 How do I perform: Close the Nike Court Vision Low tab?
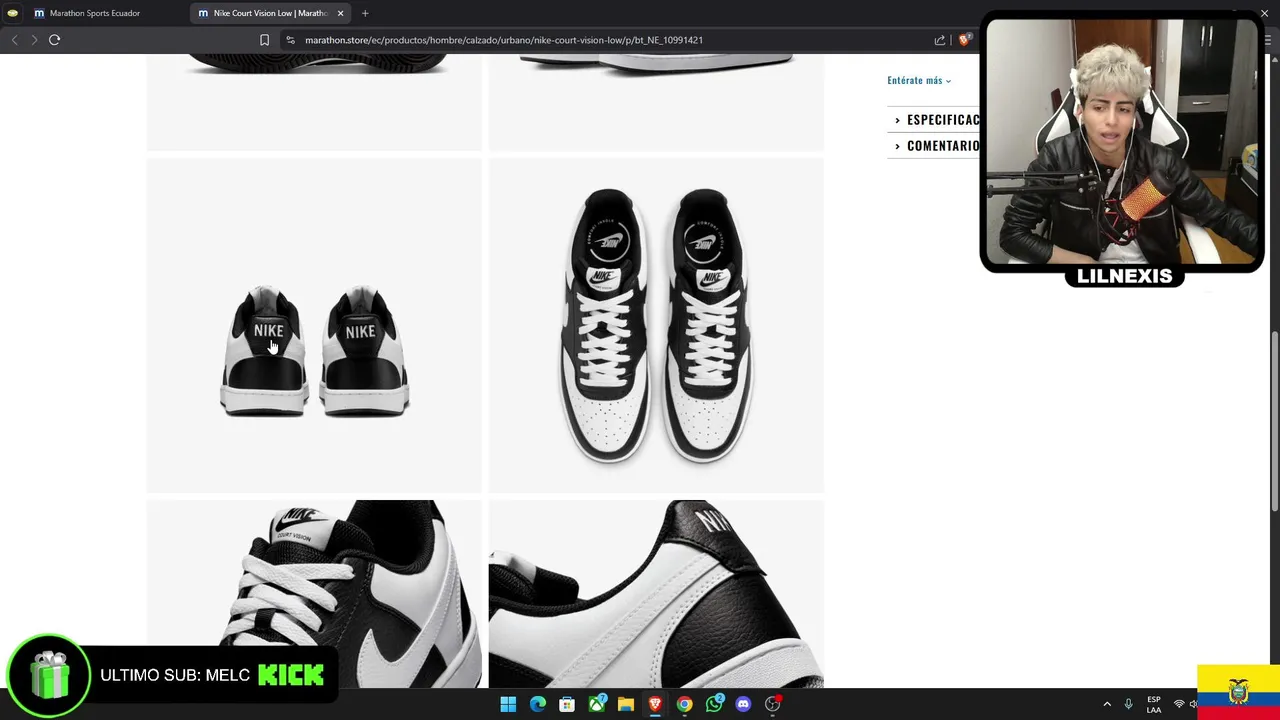coord(340,13)
